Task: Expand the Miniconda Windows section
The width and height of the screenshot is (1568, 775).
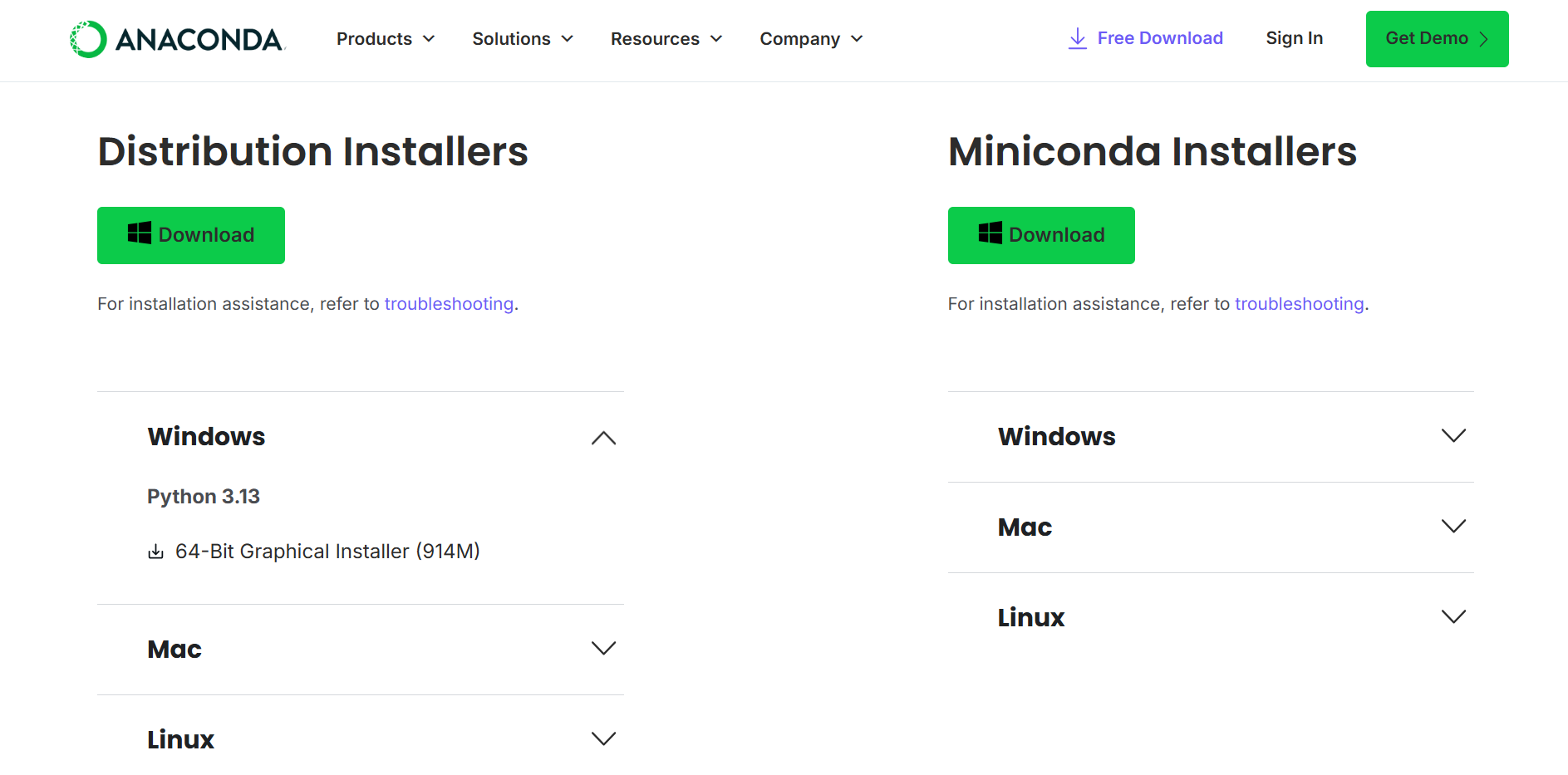Action: tap(1211, 437)
